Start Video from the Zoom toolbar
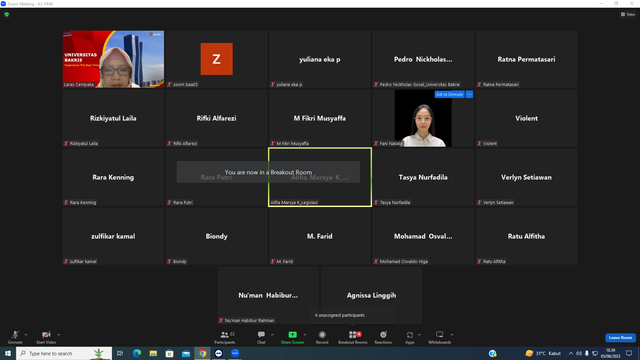 point(46,338)
